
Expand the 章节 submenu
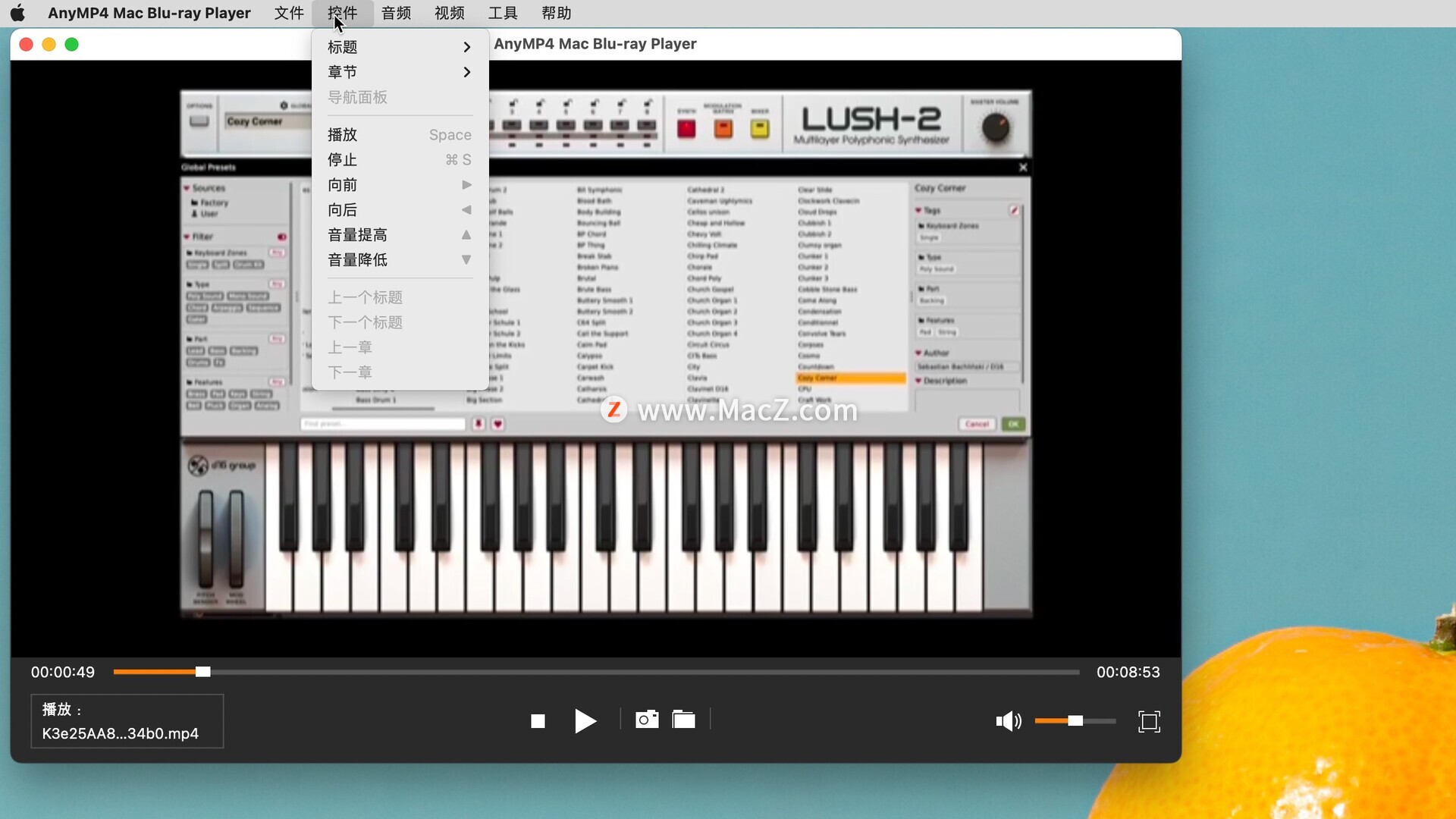400,72
